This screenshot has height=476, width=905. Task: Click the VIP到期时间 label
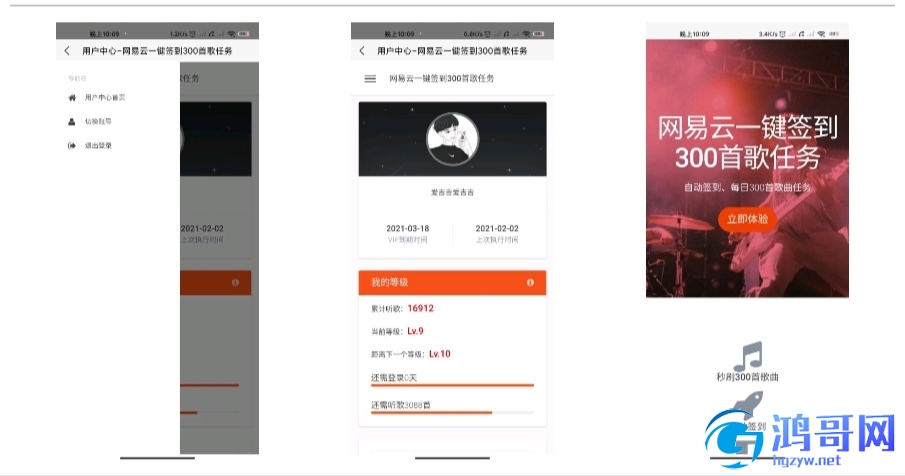tap(407, 240)
